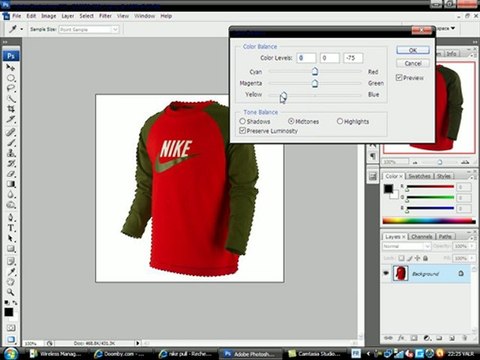Open the Filter menu
Viewport: 480px width, 360px height.
pos(105,16)
